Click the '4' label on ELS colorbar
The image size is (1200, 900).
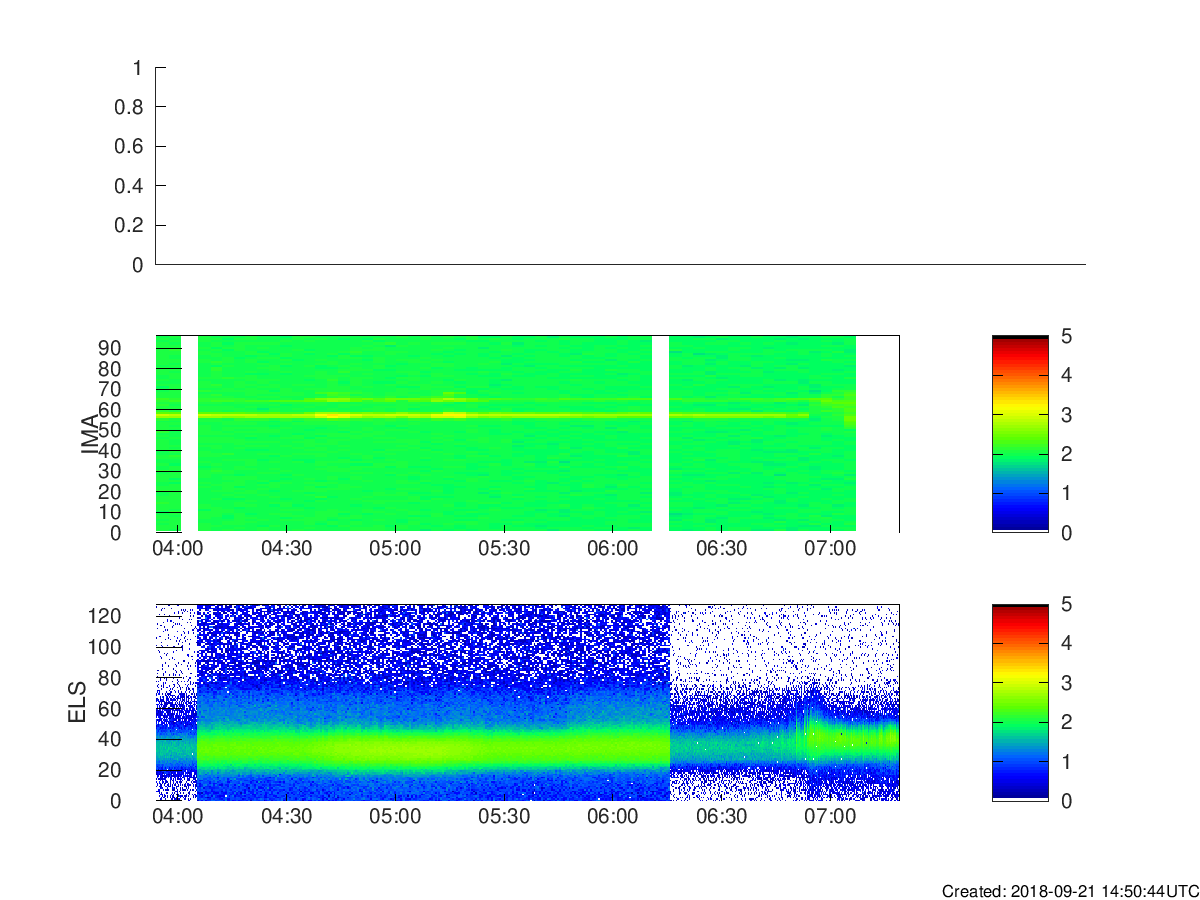1066,643
